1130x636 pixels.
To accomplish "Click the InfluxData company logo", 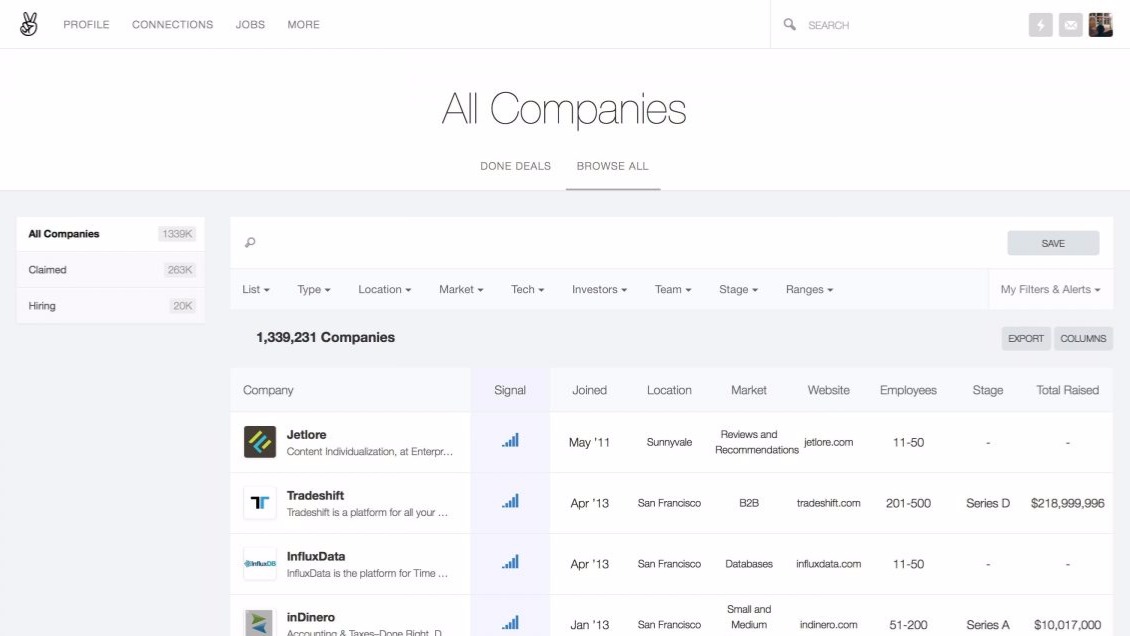I will coord(259,564).
